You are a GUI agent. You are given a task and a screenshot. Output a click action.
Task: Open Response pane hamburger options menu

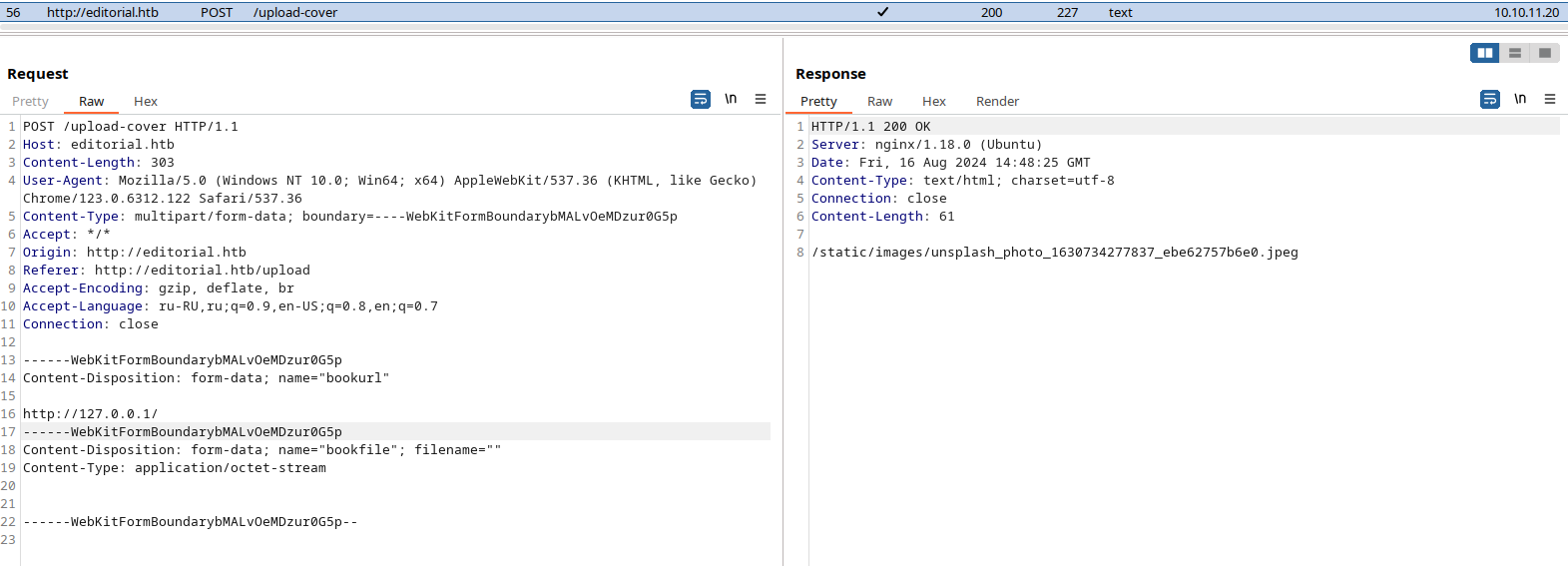click(x=1550, y=99)
